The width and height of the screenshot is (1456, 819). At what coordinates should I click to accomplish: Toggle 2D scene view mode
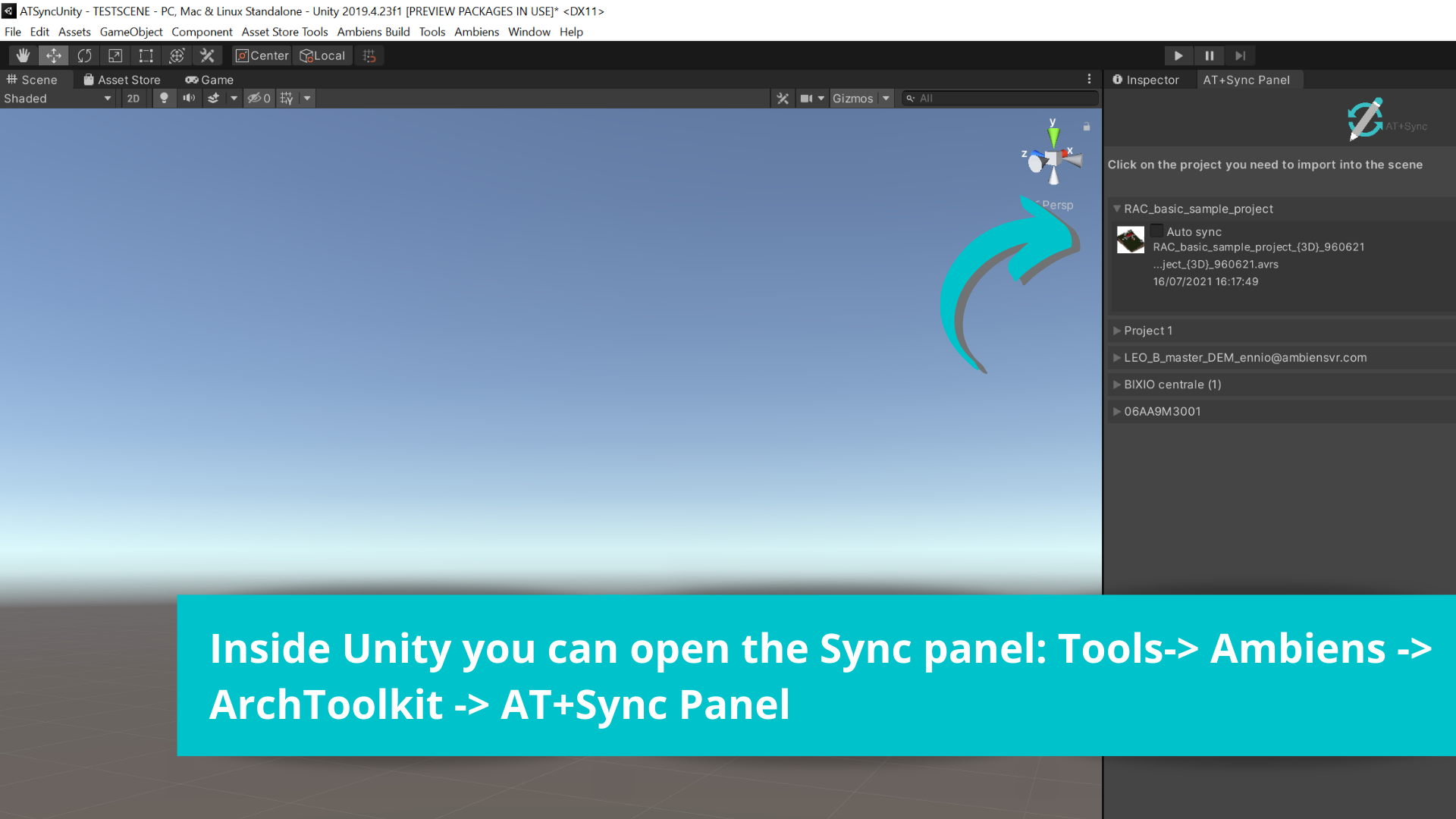click(133, 98)
